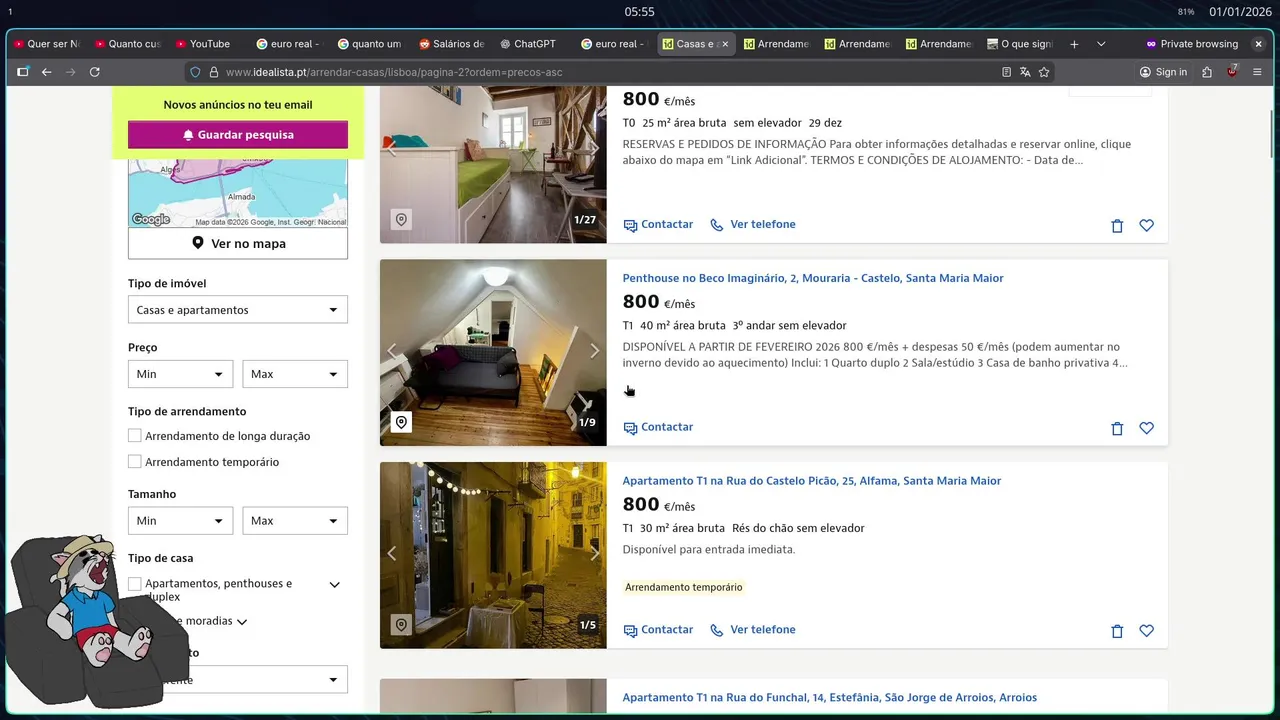Open map pin on Penthouse listing photo

[x=401, y=422]
